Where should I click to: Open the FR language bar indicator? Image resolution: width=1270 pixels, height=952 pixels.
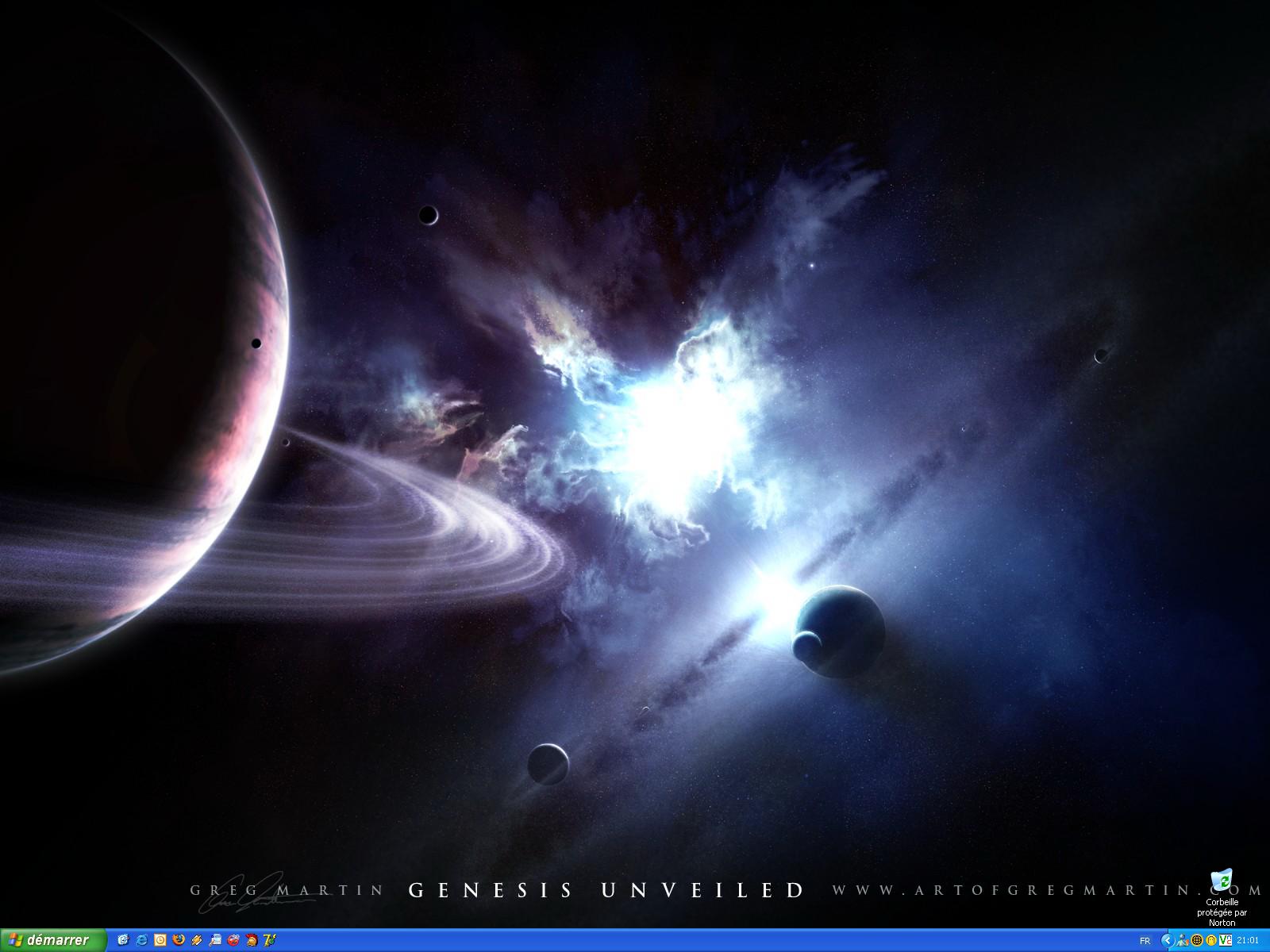click(x=1145, y=941)
